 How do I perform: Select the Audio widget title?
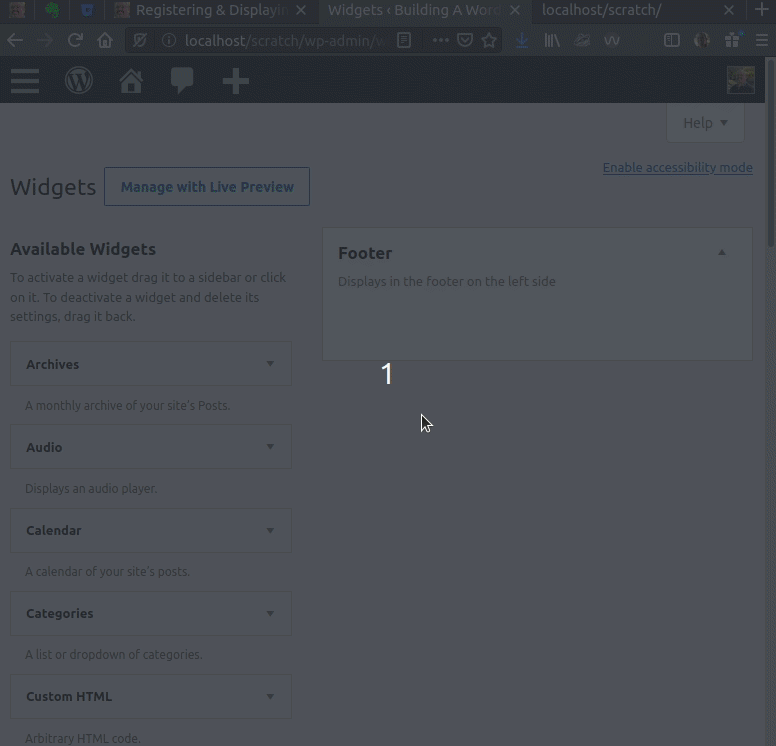click(x=44, y=448)
